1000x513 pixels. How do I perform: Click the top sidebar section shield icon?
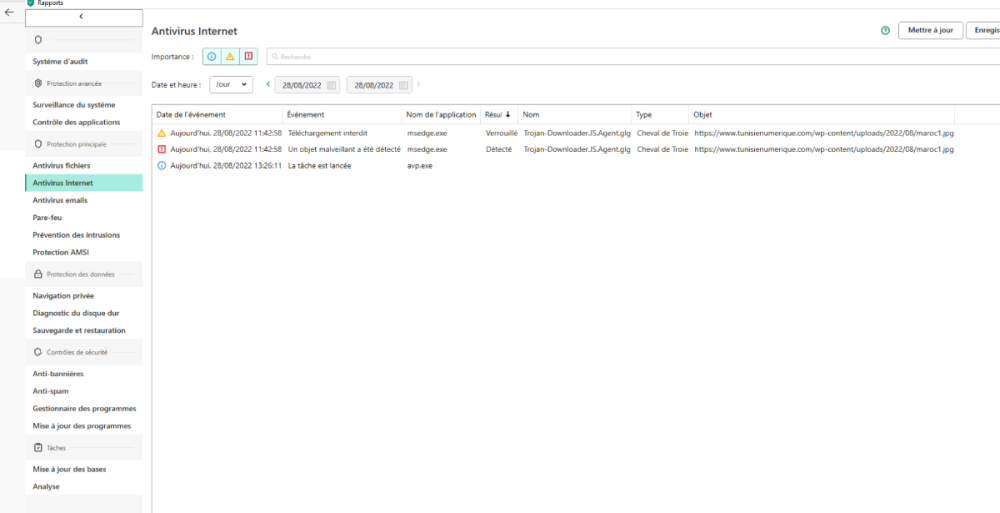[x=38, y=40]
